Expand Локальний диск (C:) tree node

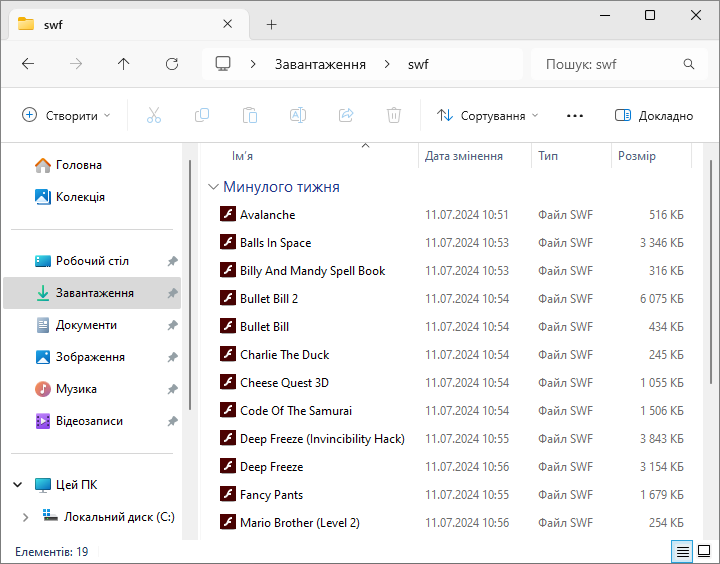(25, 517)
